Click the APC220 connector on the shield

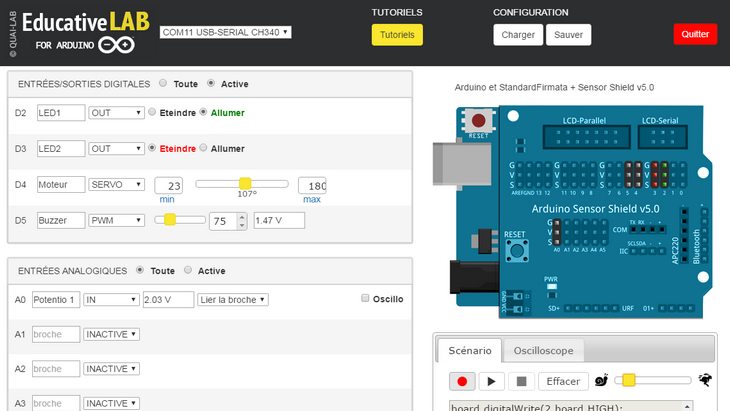[x=684, y=236]
